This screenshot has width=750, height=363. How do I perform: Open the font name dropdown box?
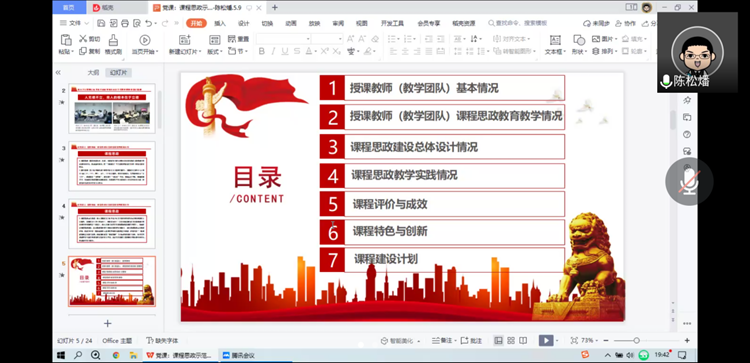(284, 39)
